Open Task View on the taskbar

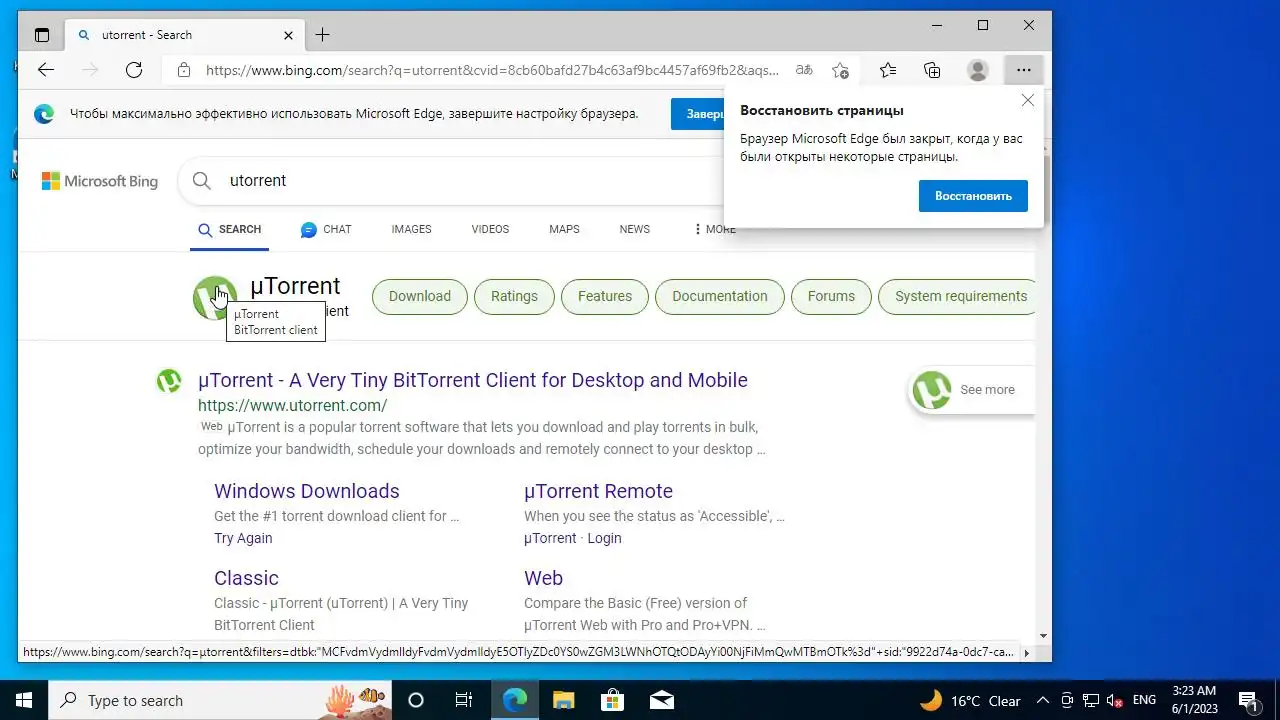coord(464,700)
